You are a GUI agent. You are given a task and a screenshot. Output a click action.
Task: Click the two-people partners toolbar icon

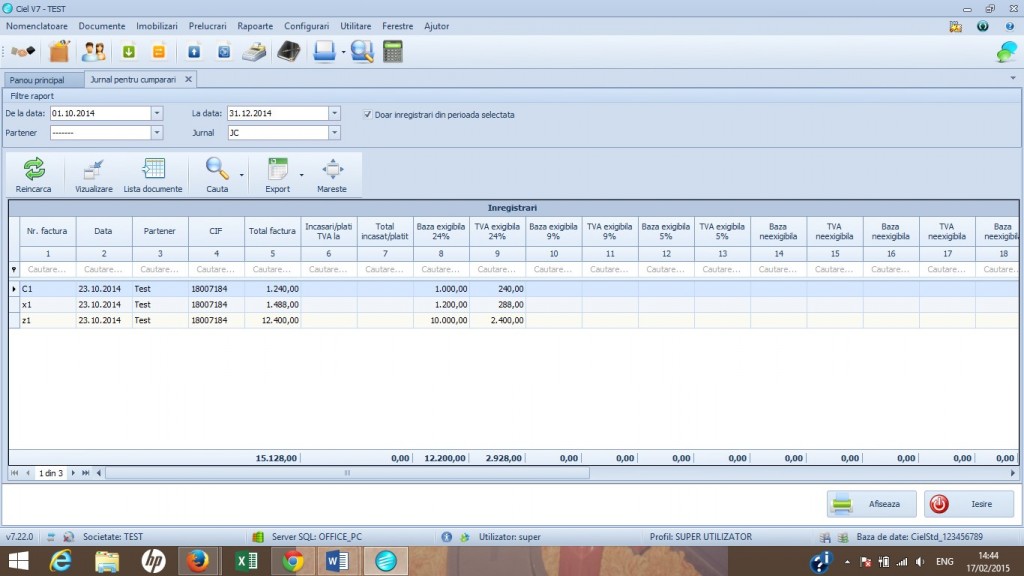(x=93, y=52)
